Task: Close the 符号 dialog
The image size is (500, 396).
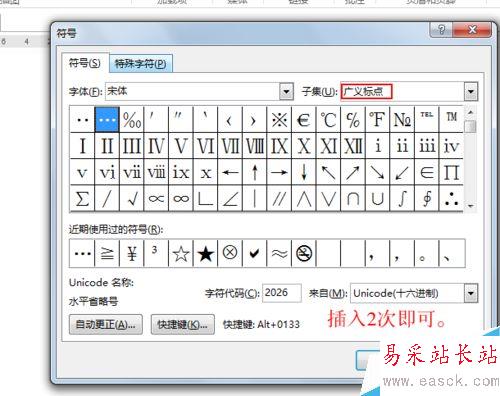Action: click(472, 30)
